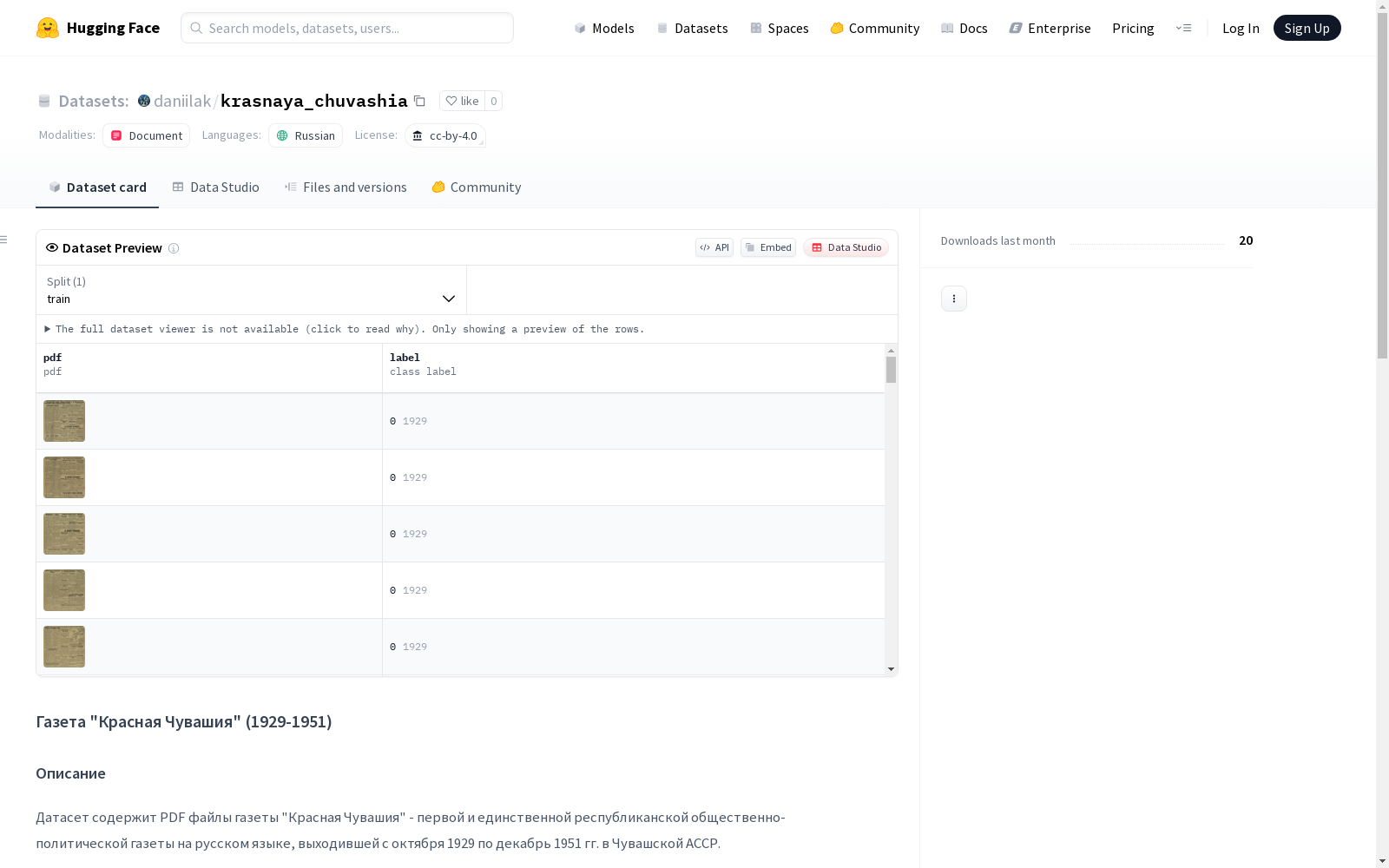Focus the search models, datasets, users field
The width and height of the screenshot is (1389, 868).
click(x=347, y=28)
